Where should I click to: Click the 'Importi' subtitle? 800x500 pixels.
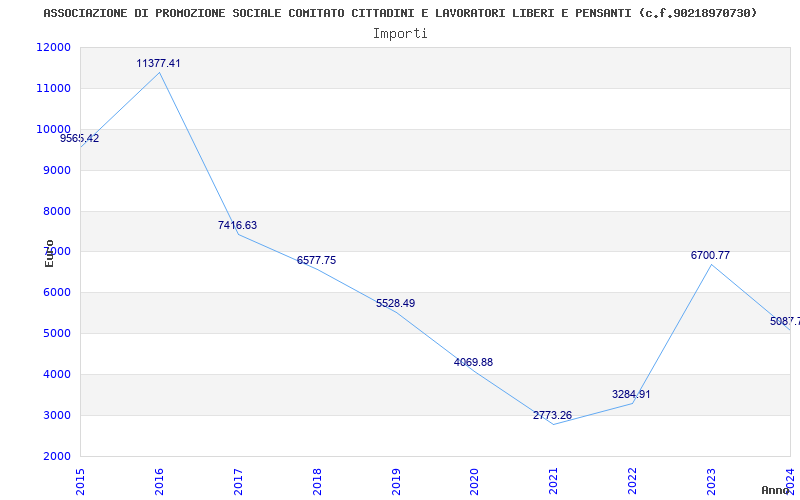[x=400, y=34]
